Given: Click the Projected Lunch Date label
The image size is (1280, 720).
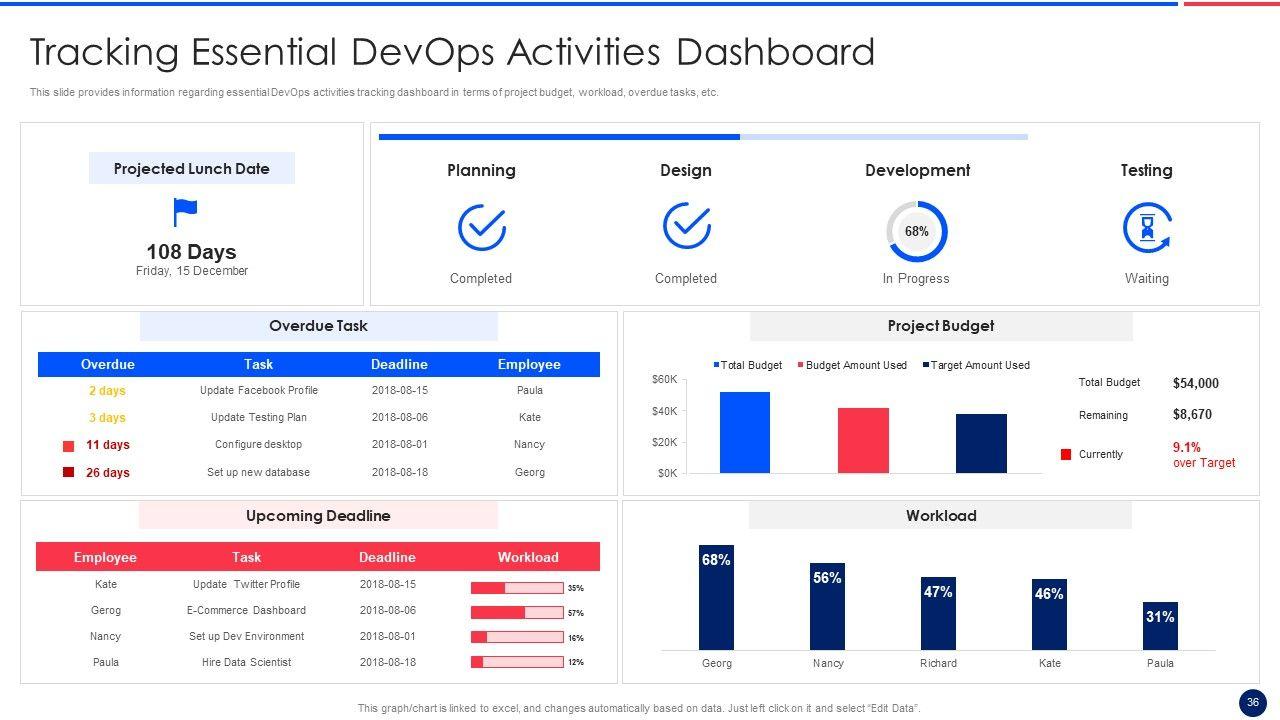Looking at the screenshot, I should tap(192, 169).
